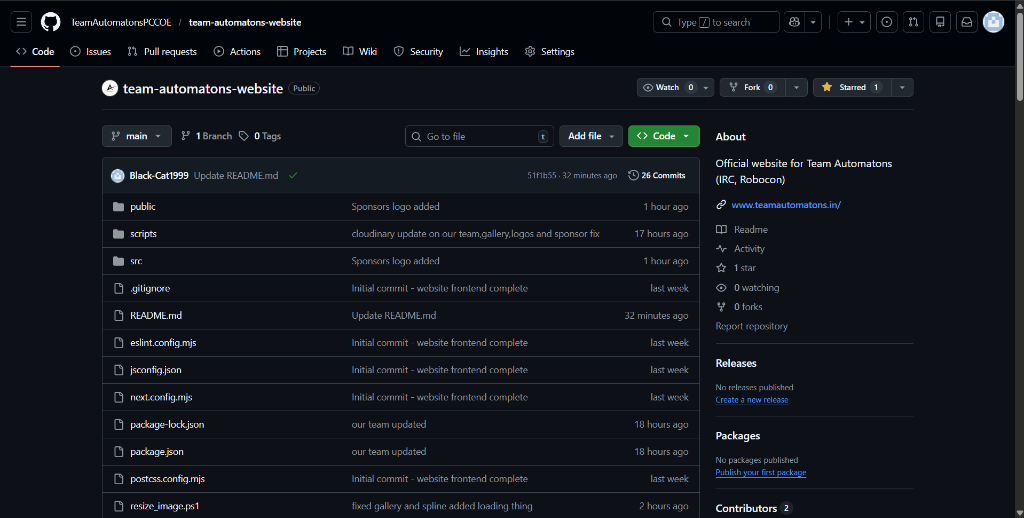Open the www.teamautomatons.in website link
The width and height of the screenshot is (1024, 518).
tap(786, 205)
